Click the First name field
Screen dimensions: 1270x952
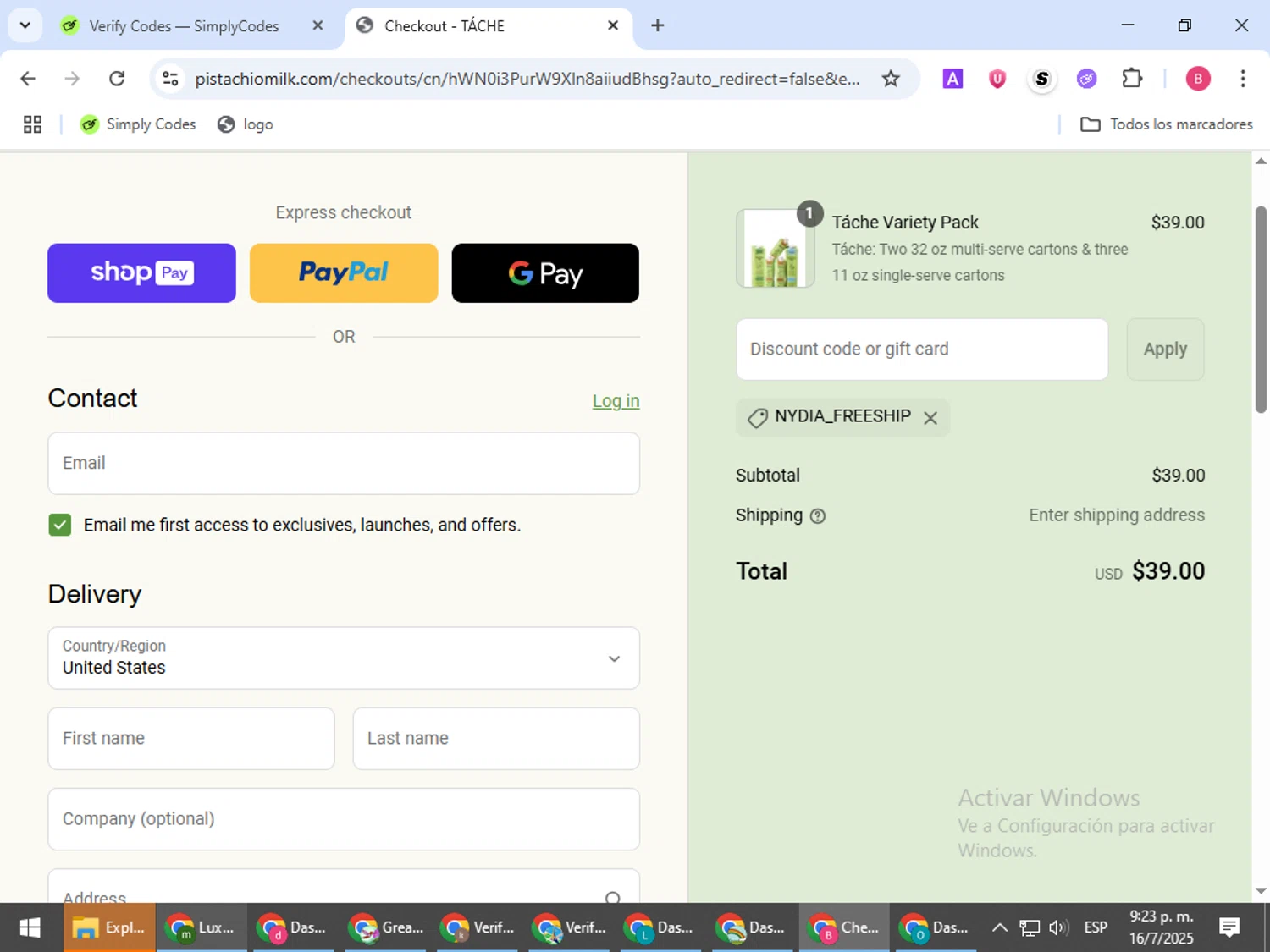pos(191,738)
